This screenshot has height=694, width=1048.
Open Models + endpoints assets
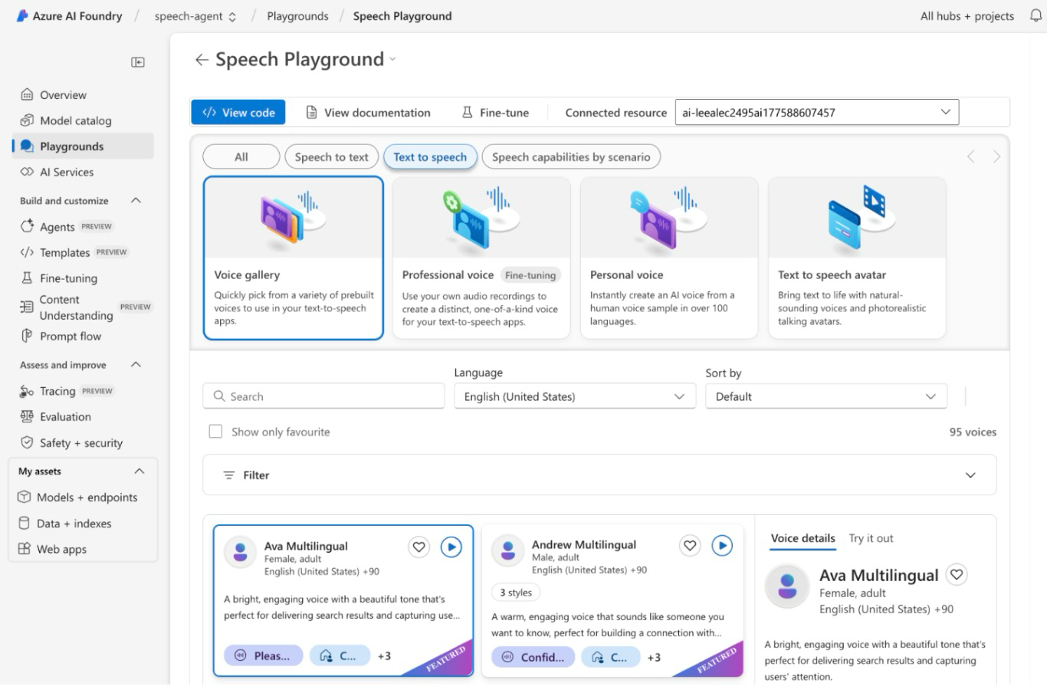[77, 497]
